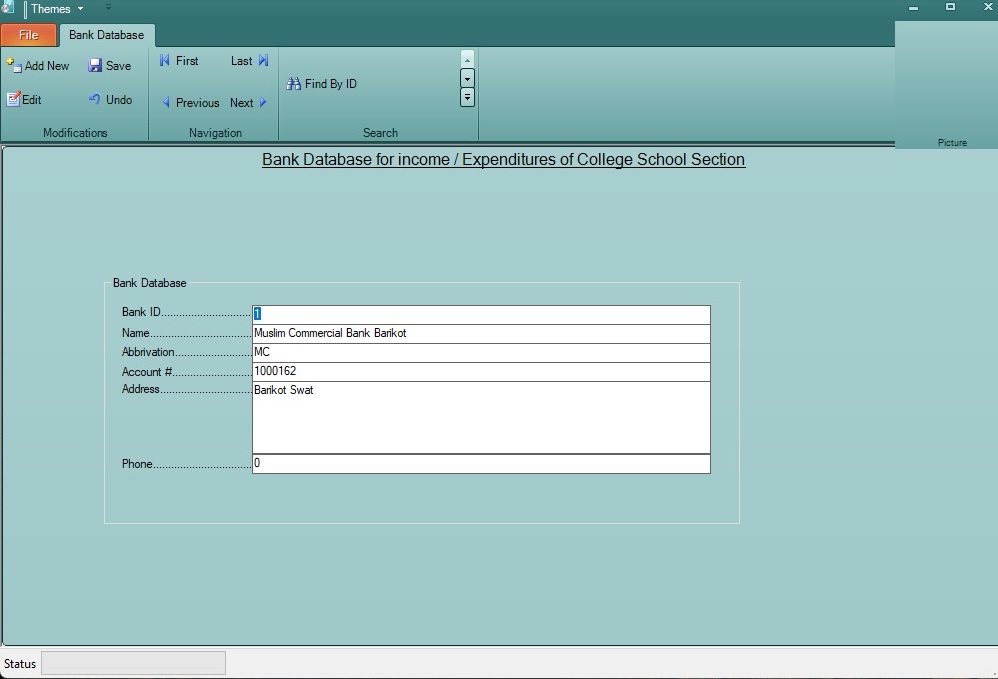Collapse the Picture panel area
This screenshot has height=679, width=998.
pyautogui.click(x=952, y=142)
